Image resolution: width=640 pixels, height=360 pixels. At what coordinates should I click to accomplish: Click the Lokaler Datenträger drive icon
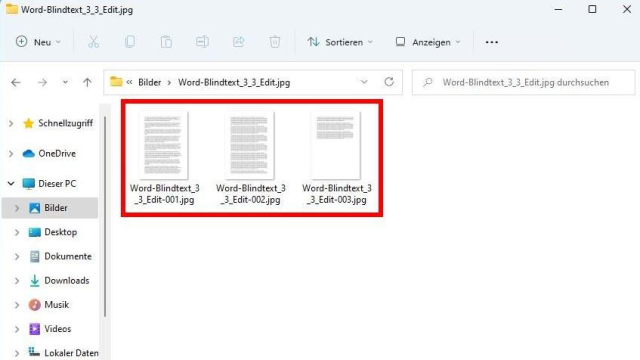pyautogui.click(x=35, y=352)
